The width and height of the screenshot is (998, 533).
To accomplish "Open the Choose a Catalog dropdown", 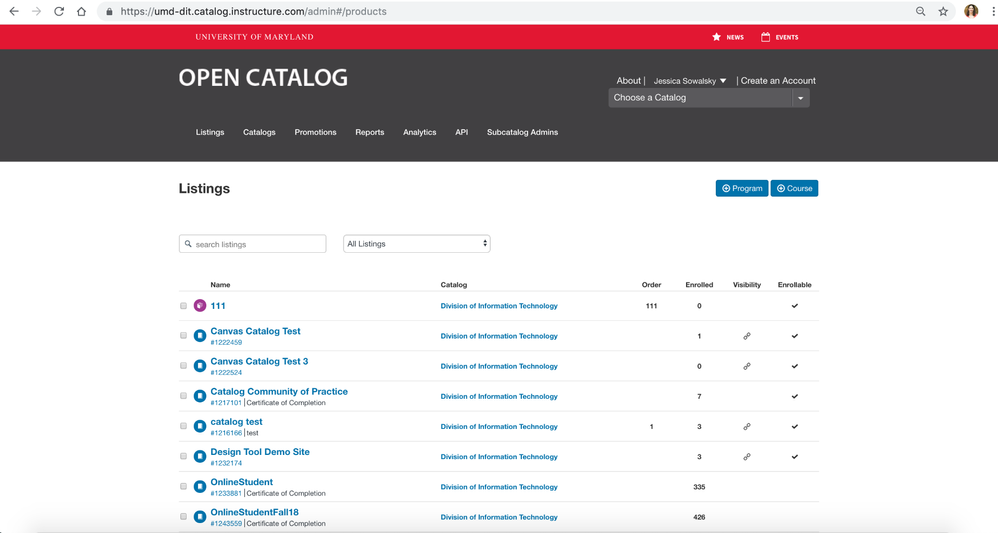I will coord(709,97).
